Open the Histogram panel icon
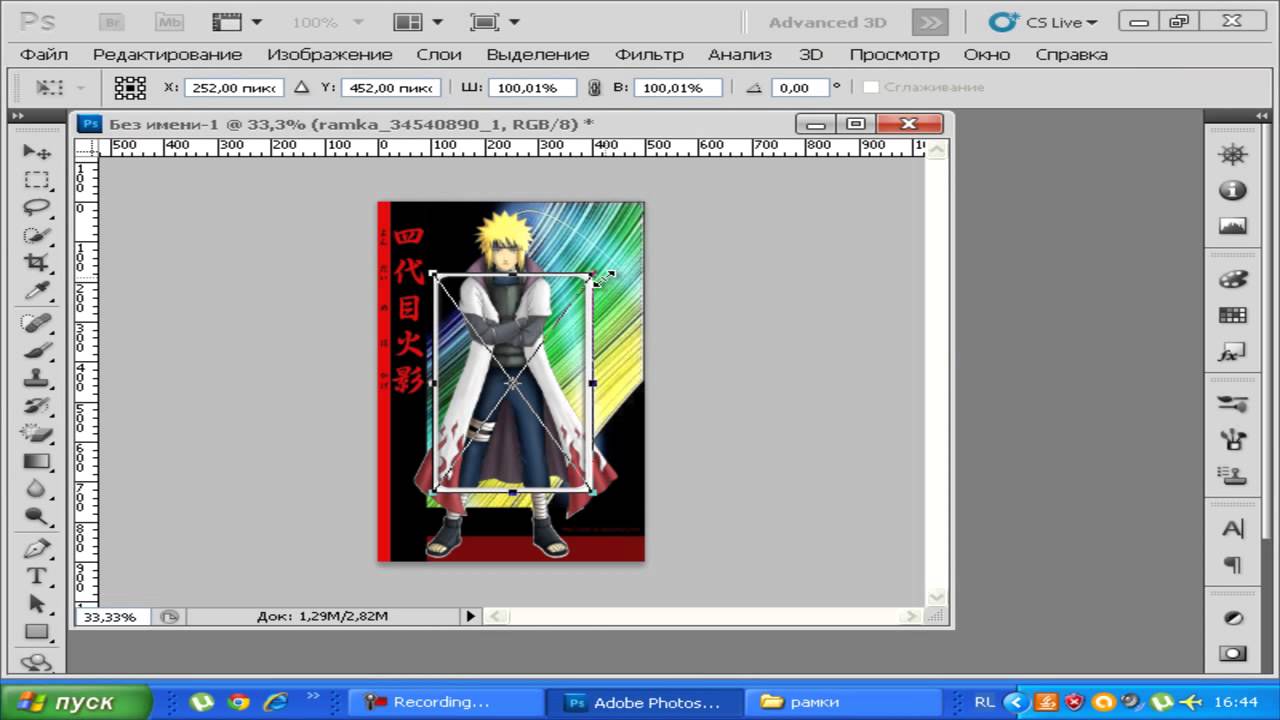1280x720 pixels. pyautogui.click(x=1232, y=226)
